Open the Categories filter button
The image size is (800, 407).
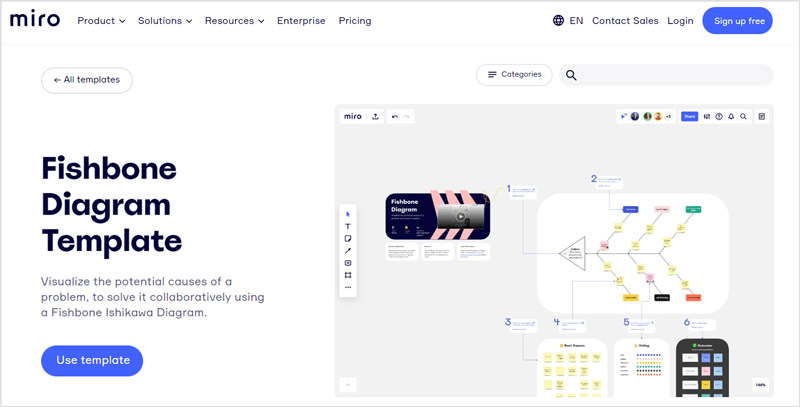tap(514, 74)
